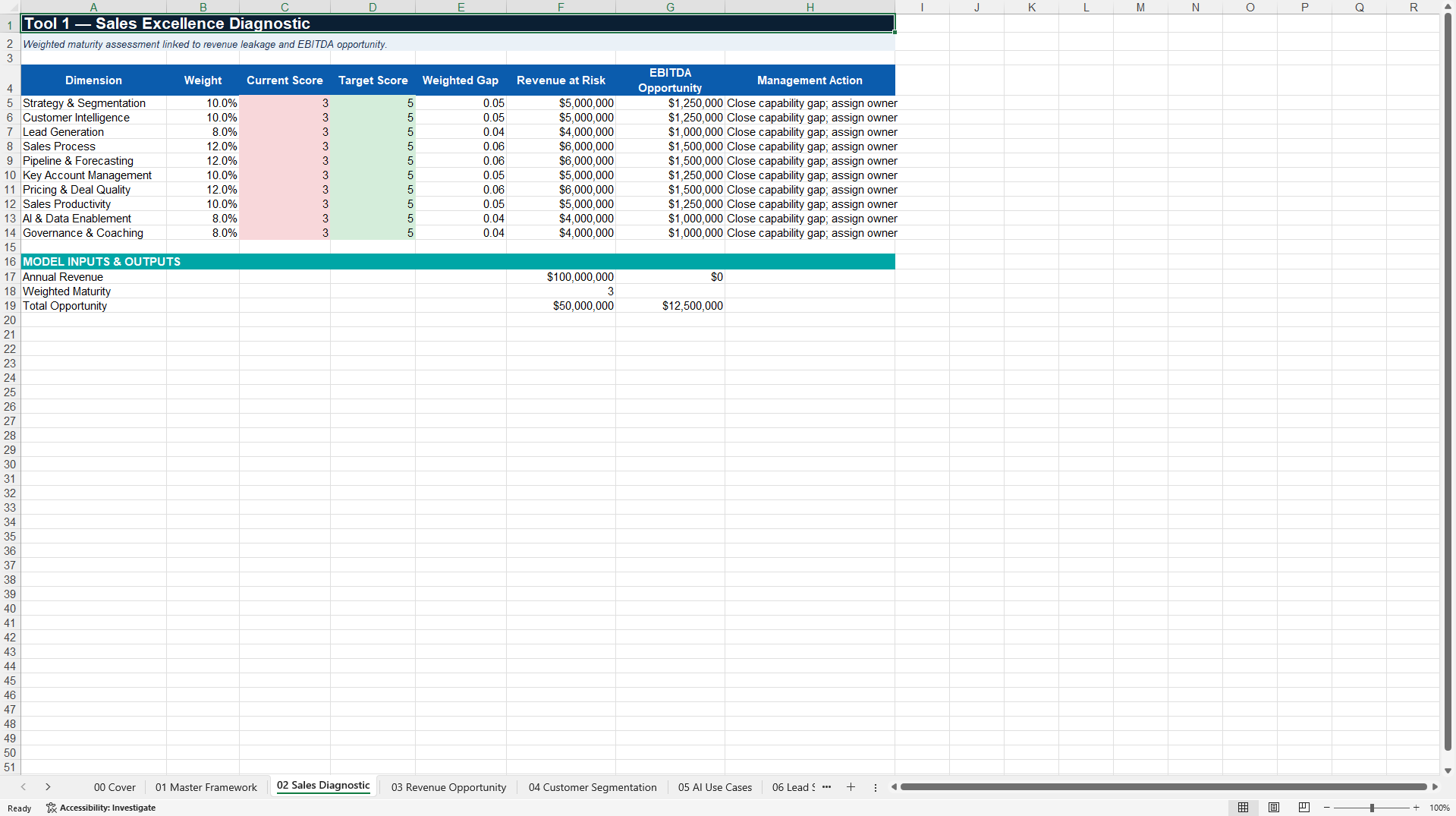Click the 'EBITDA Opportunity' header cell

(670, 80)
